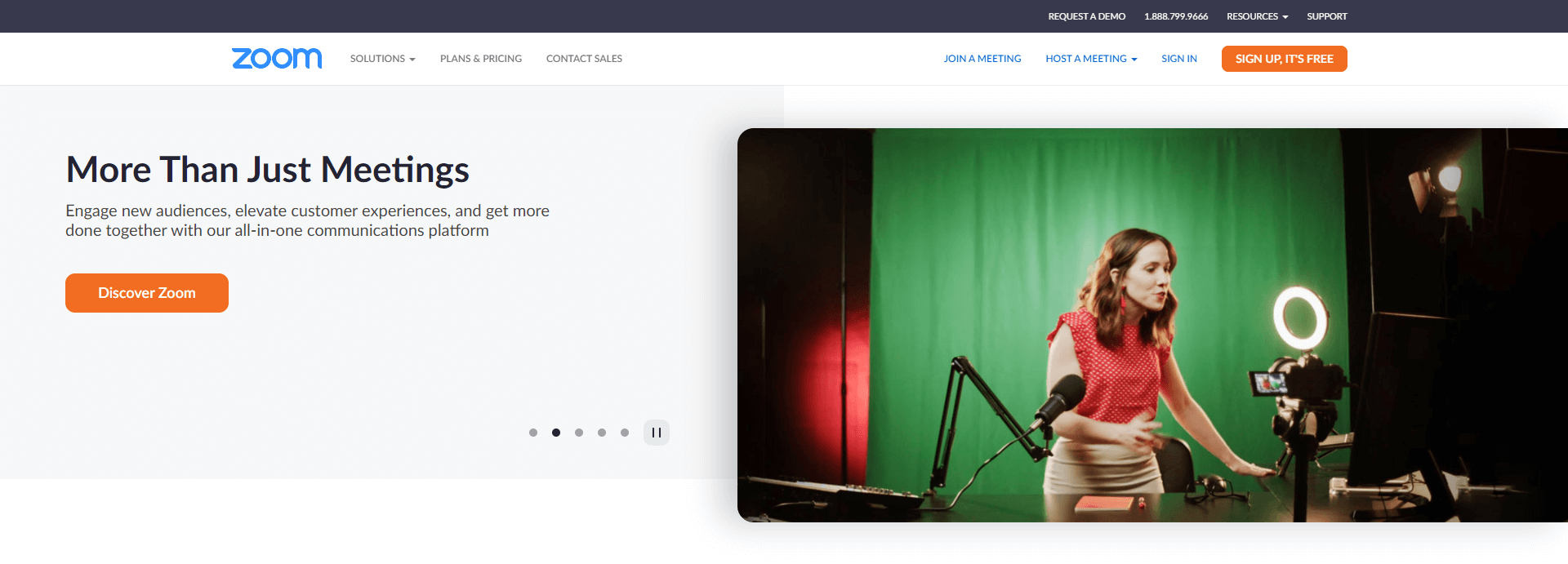The height and width of the screenshot is (564, 1568).
Task: Click Sign Up, It's Free button
Action: pyautogui.click(x=1285, y=59)
